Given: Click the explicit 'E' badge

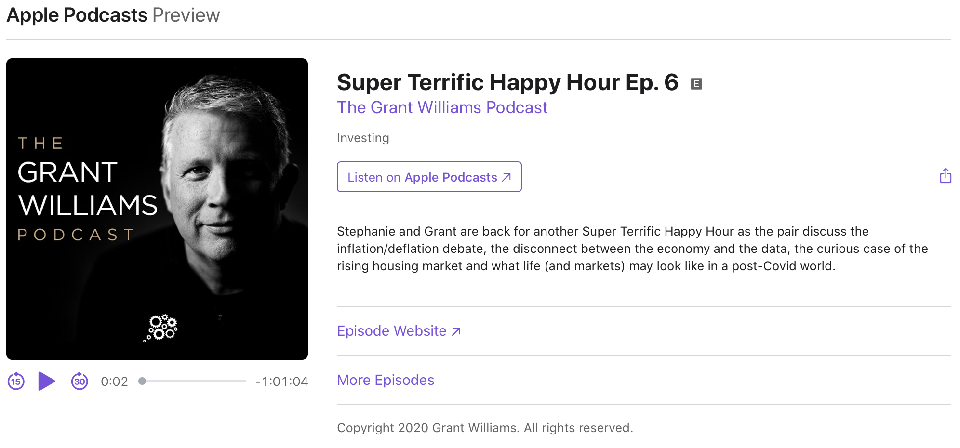Looking at the screenshot, I should [x=697, y=84].
